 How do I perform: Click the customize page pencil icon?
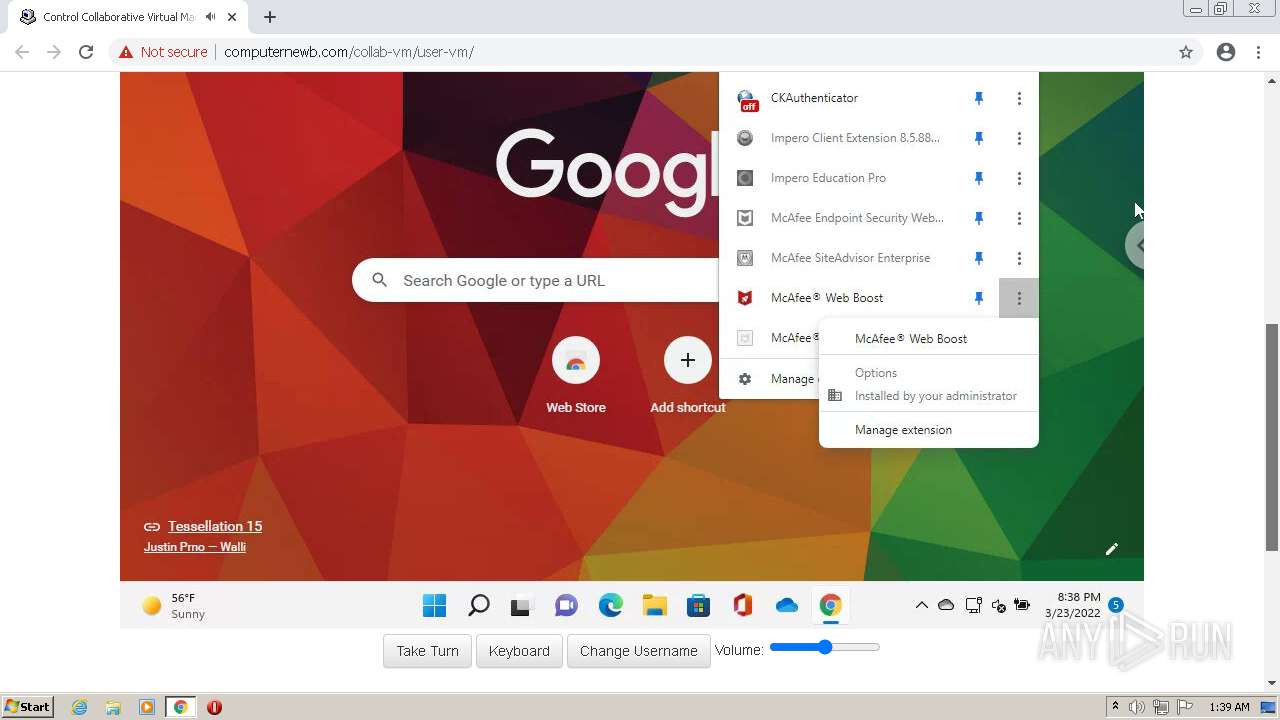(x=1111, y=549)
